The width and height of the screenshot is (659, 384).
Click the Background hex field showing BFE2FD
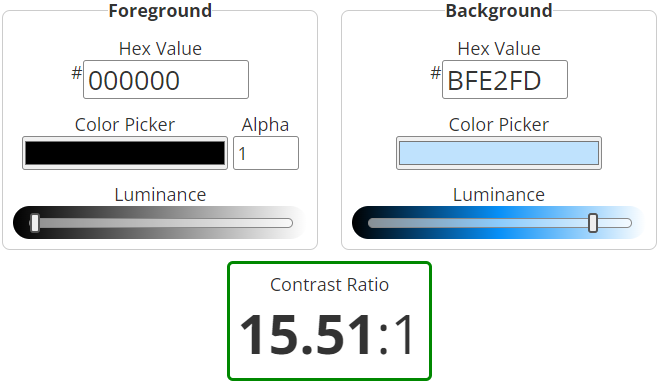(505, 80)
